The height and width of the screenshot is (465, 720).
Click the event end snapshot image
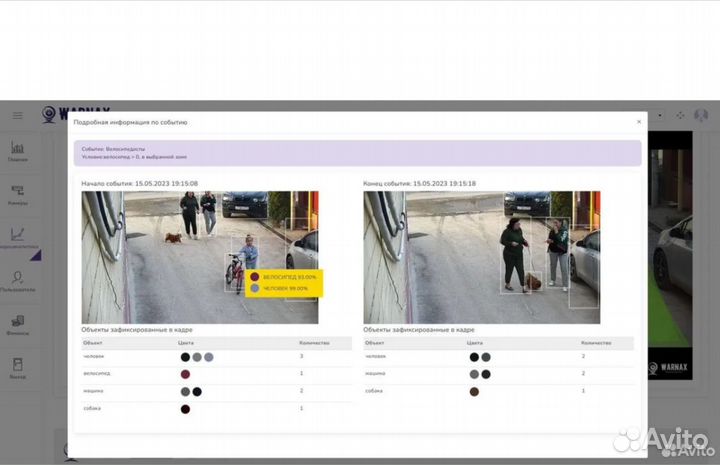481,257
